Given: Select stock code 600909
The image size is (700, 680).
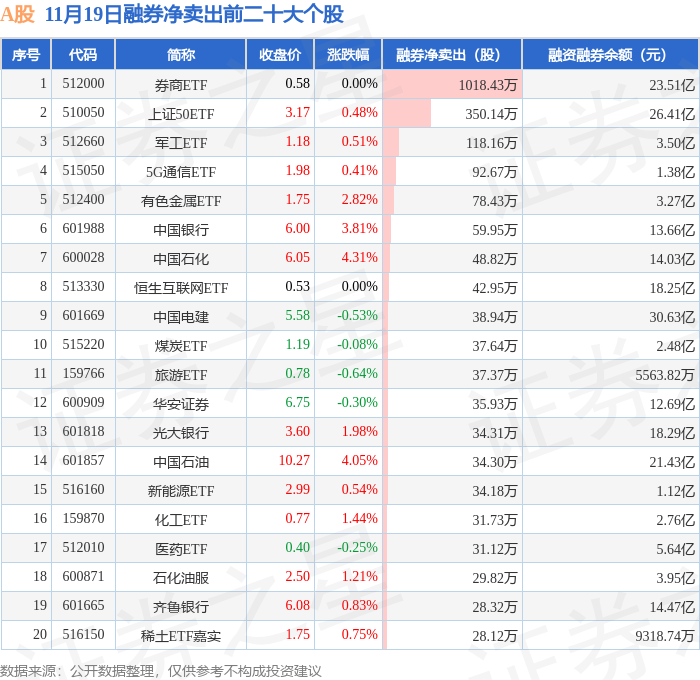Looking at the screenshot, I should [83, 403].
